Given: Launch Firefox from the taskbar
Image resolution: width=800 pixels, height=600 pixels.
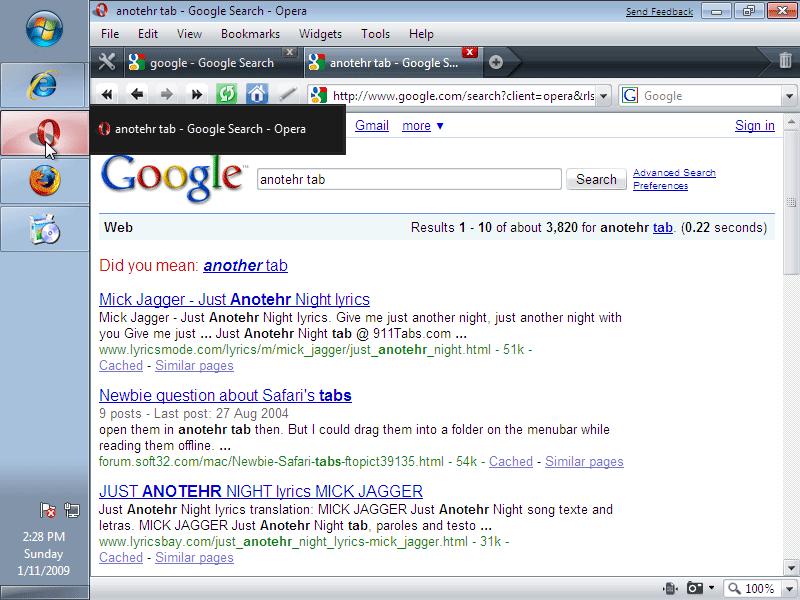Looking at the screenshot, I should click(44, 181).
